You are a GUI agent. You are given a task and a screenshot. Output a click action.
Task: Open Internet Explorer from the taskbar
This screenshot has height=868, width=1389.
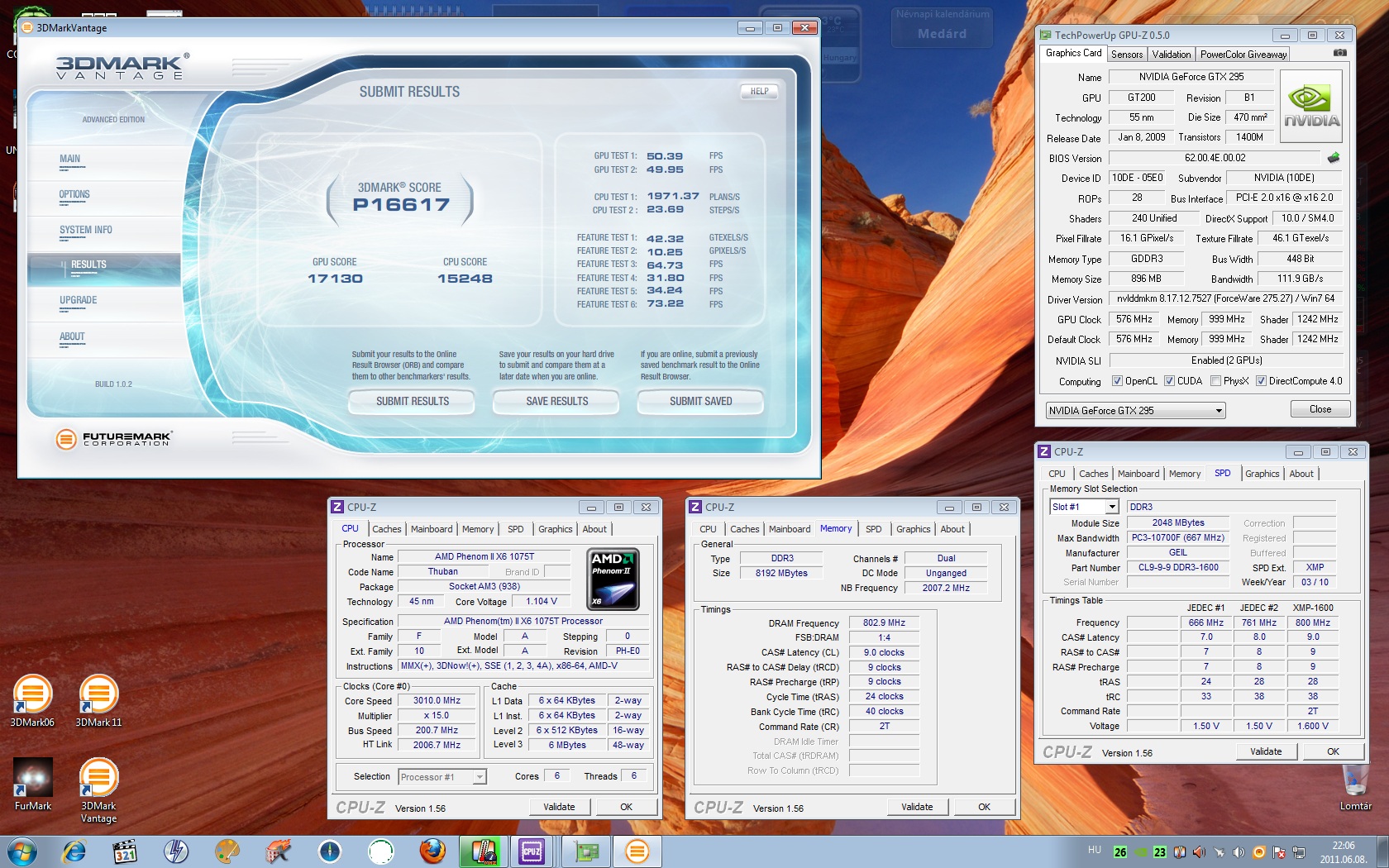74,851
